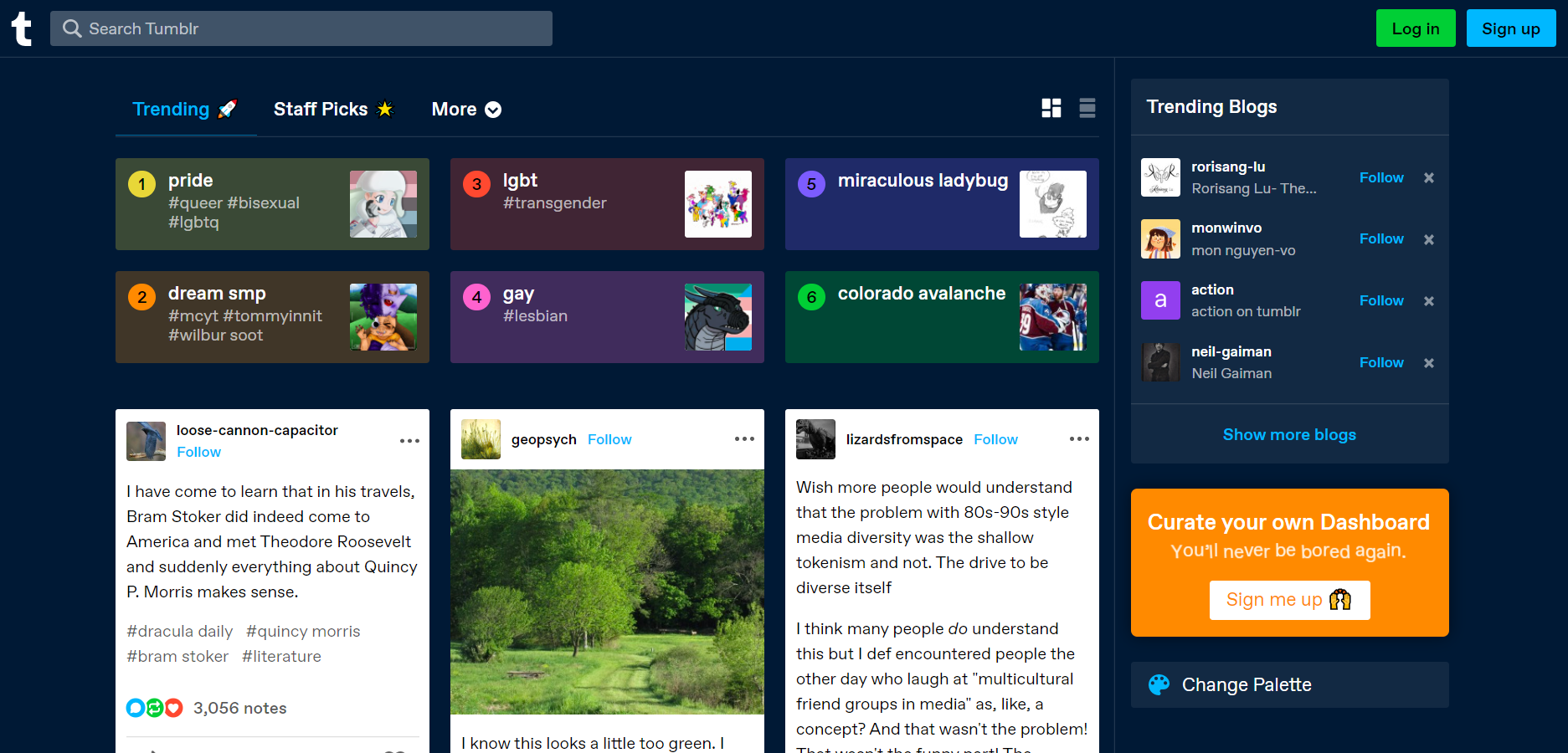Open the Tumblr logo home link
This screenshot has height=753, width=1568.
pos(22,28)
